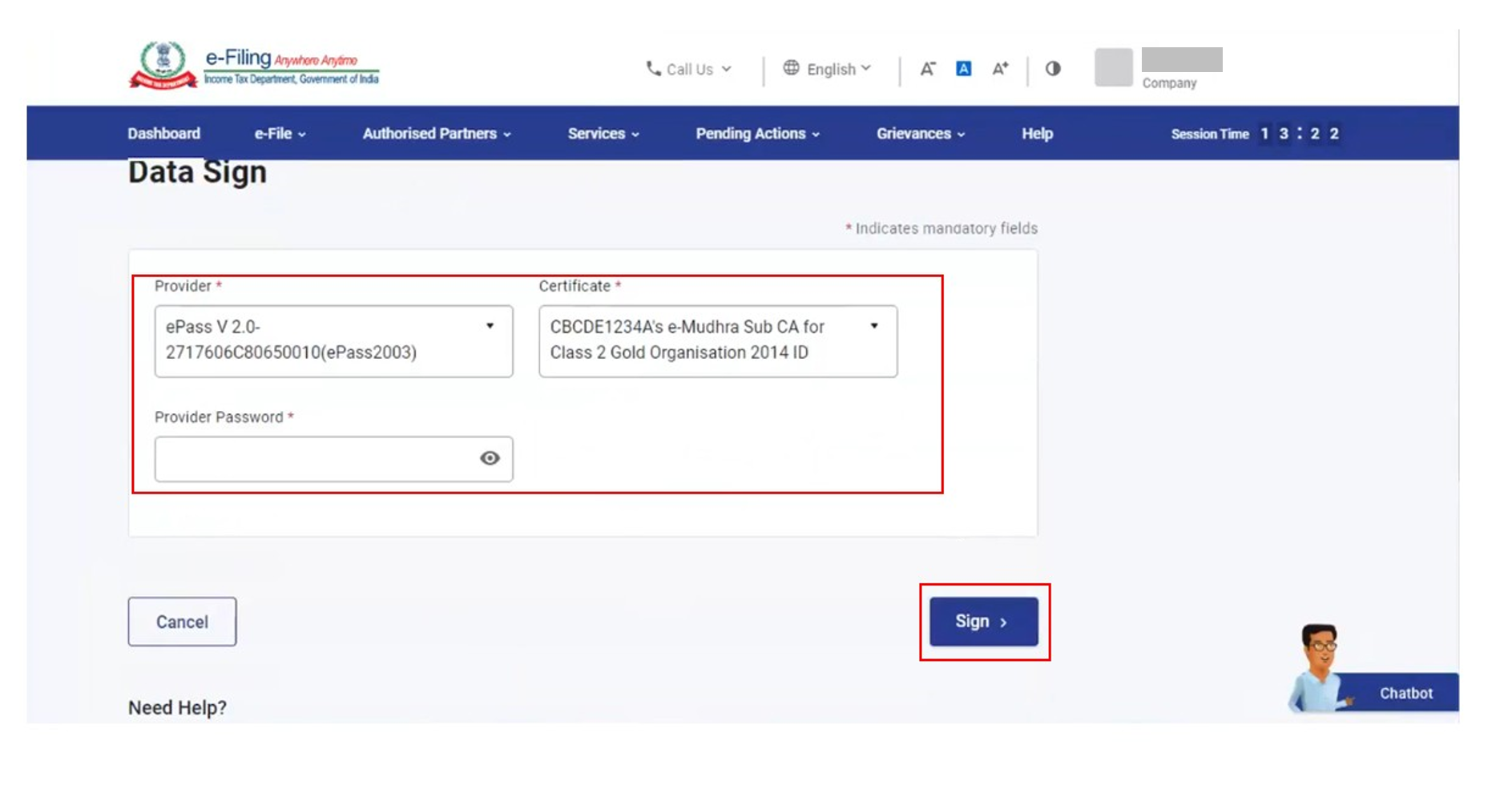Click the phone Call Us icon

pos(653,69)
